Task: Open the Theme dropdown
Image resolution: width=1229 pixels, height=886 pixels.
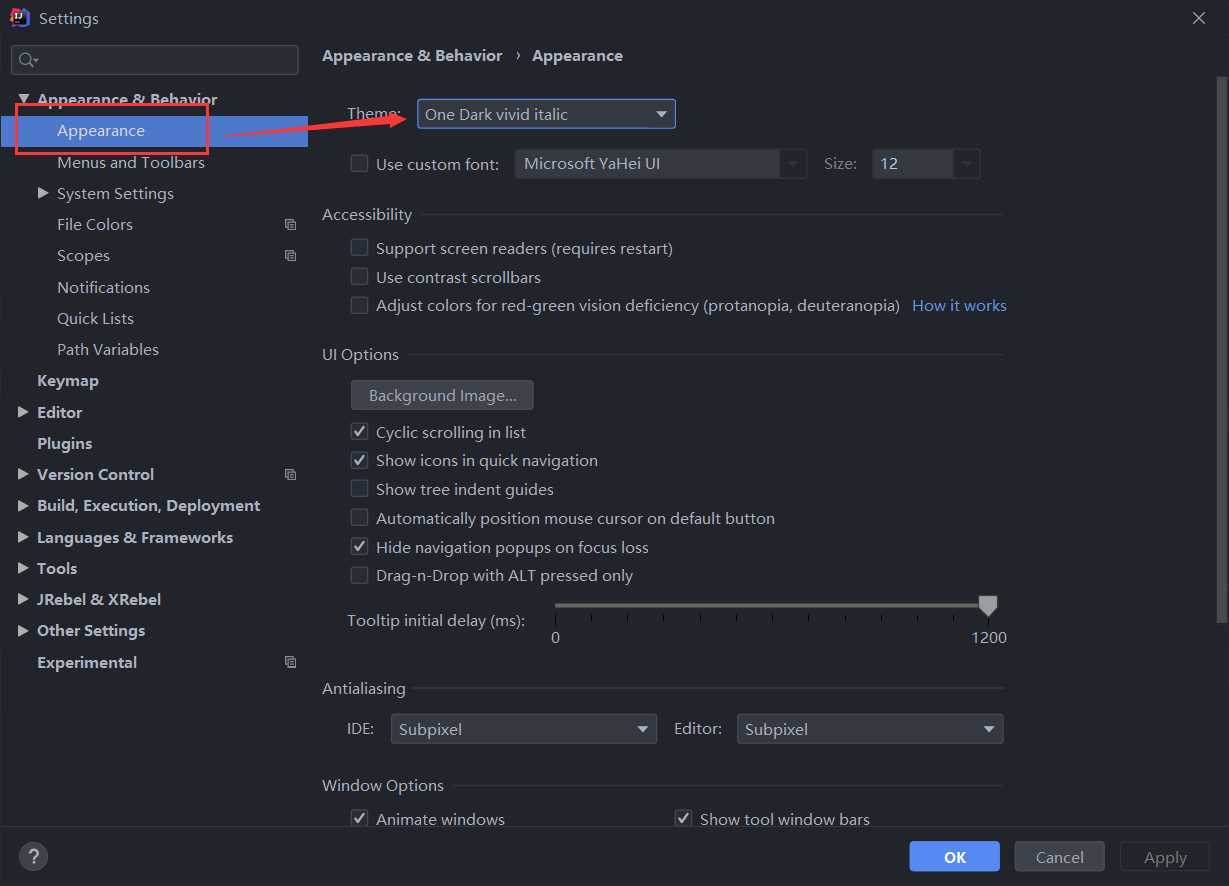Action: click(546, 114)
